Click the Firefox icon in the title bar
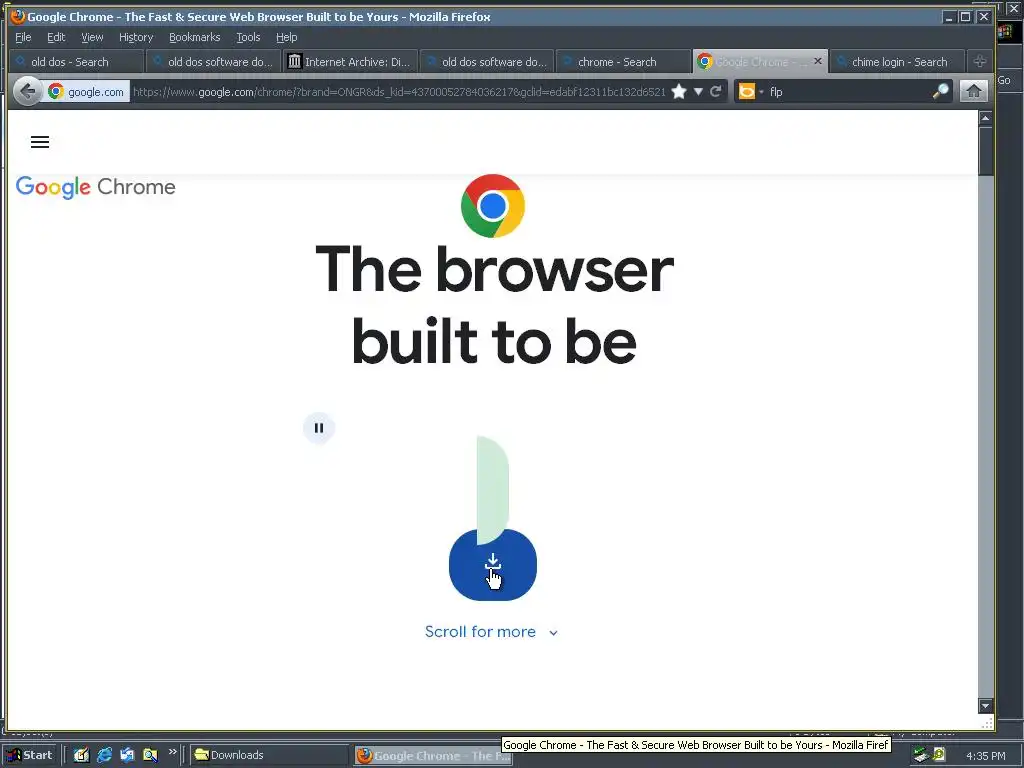This screenshot has width=1024, height=768. tap(18, 16)
